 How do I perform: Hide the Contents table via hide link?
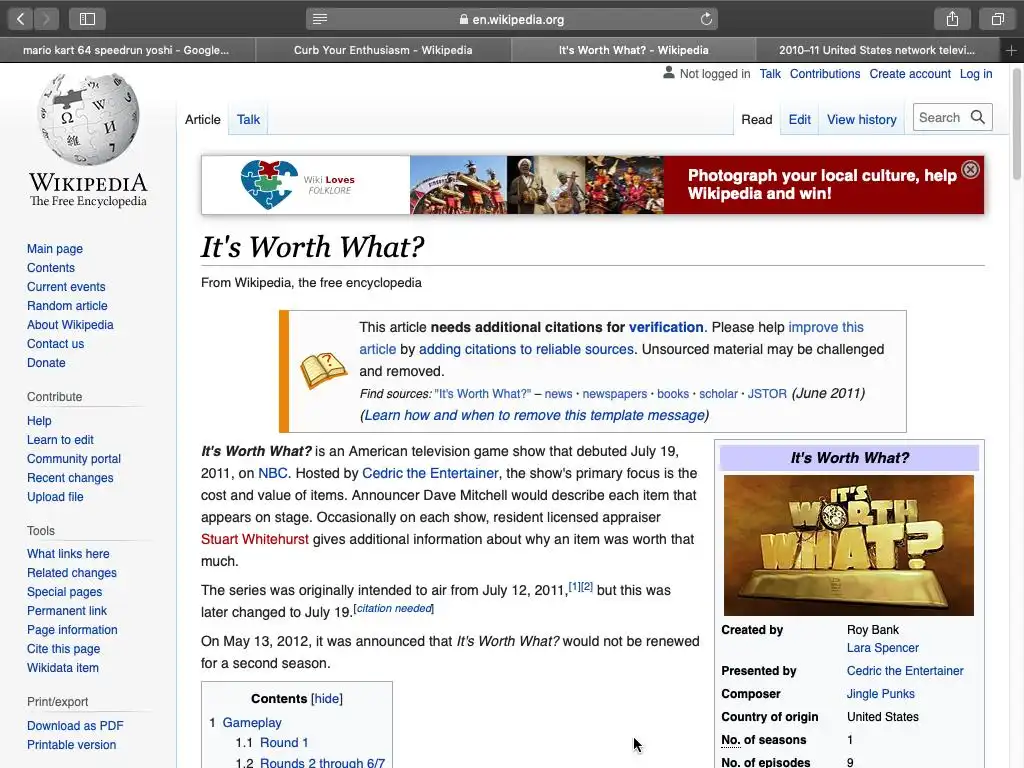(x=327, y=699)
